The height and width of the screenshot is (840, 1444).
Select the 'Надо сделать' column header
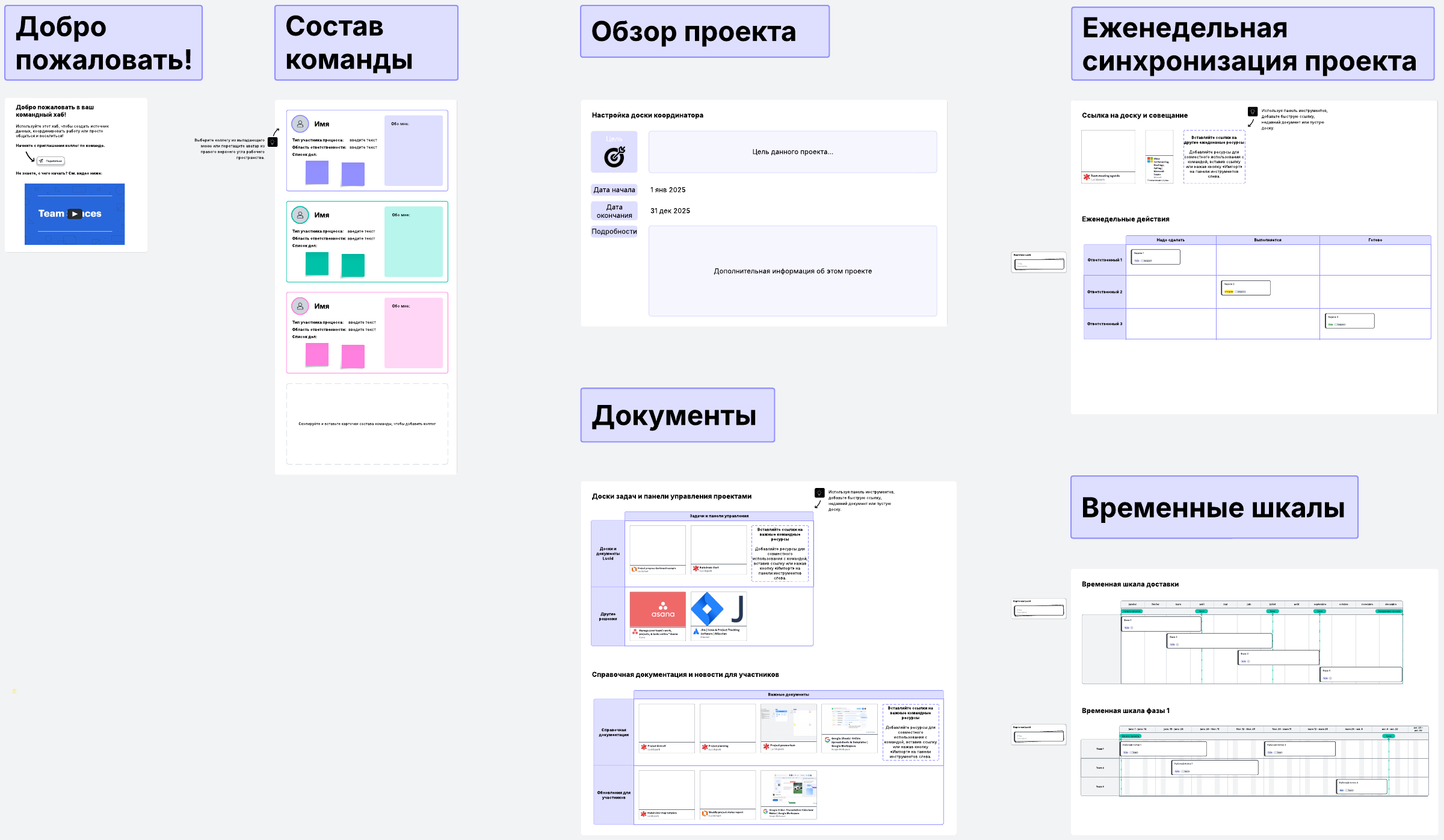click(x=1170, y=240)
